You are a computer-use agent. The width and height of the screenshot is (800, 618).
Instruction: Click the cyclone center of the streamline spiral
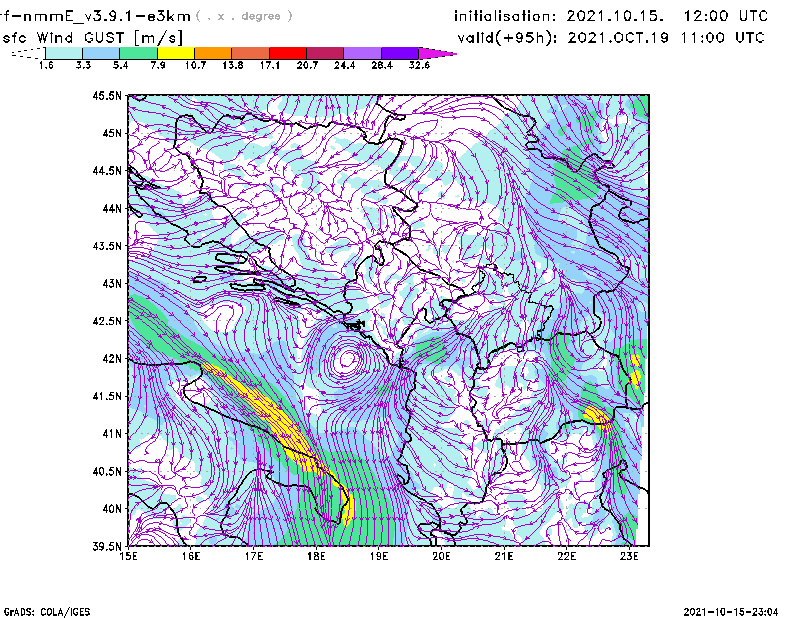pos(347,360)
